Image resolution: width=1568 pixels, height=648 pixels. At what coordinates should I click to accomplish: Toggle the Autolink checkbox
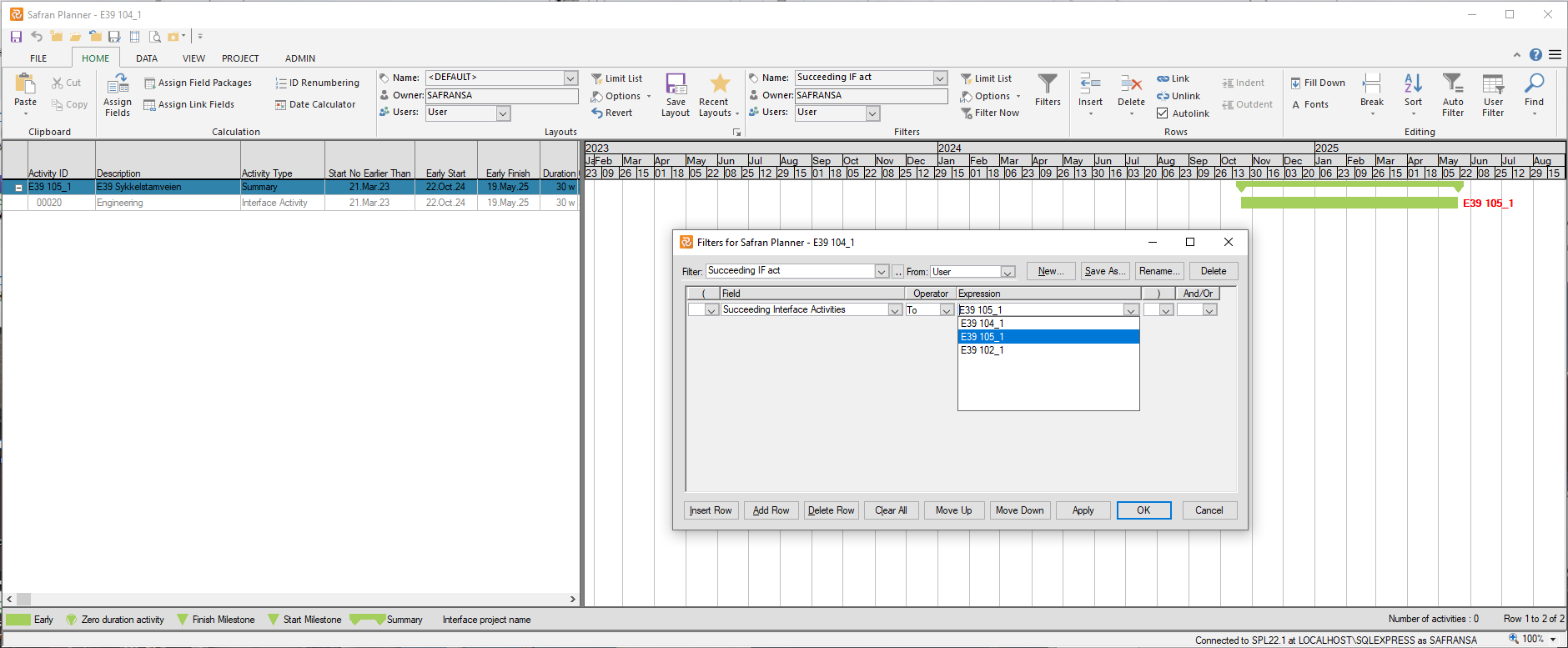click(x=1163, y=113)
